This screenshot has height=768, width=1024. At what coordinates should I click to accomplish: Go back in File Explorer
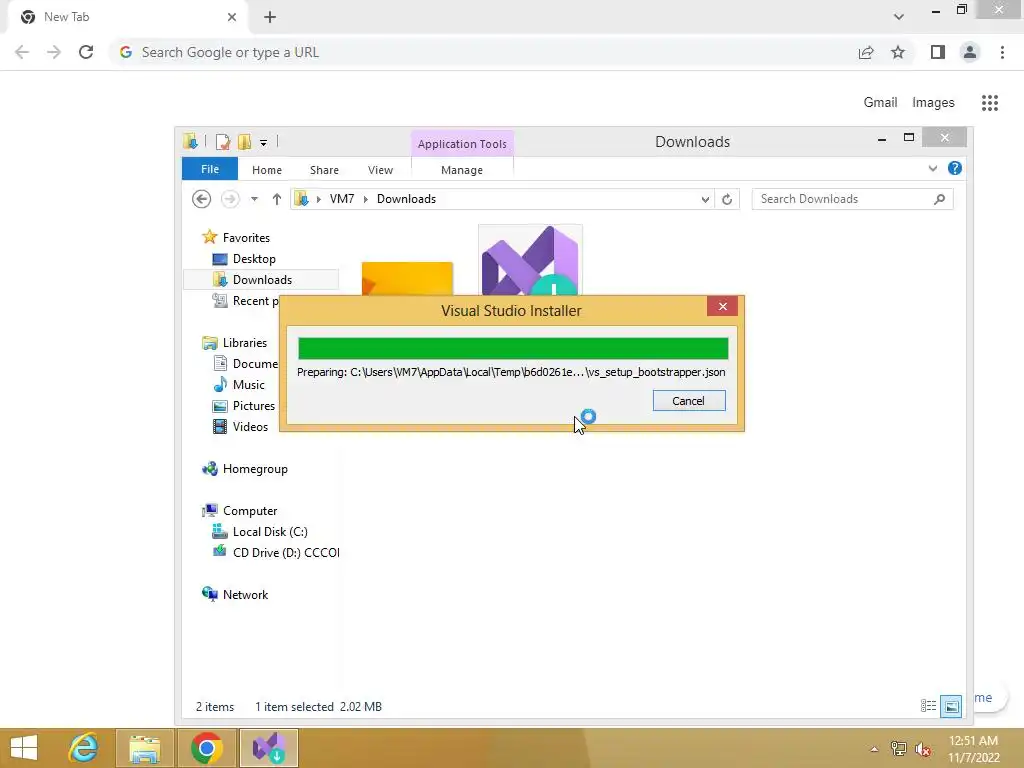coord(201,199)
